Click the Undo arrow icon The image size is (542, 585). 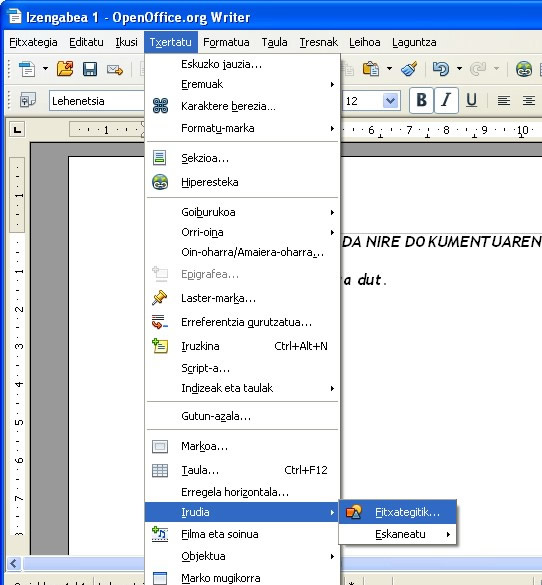pos(441,69)
